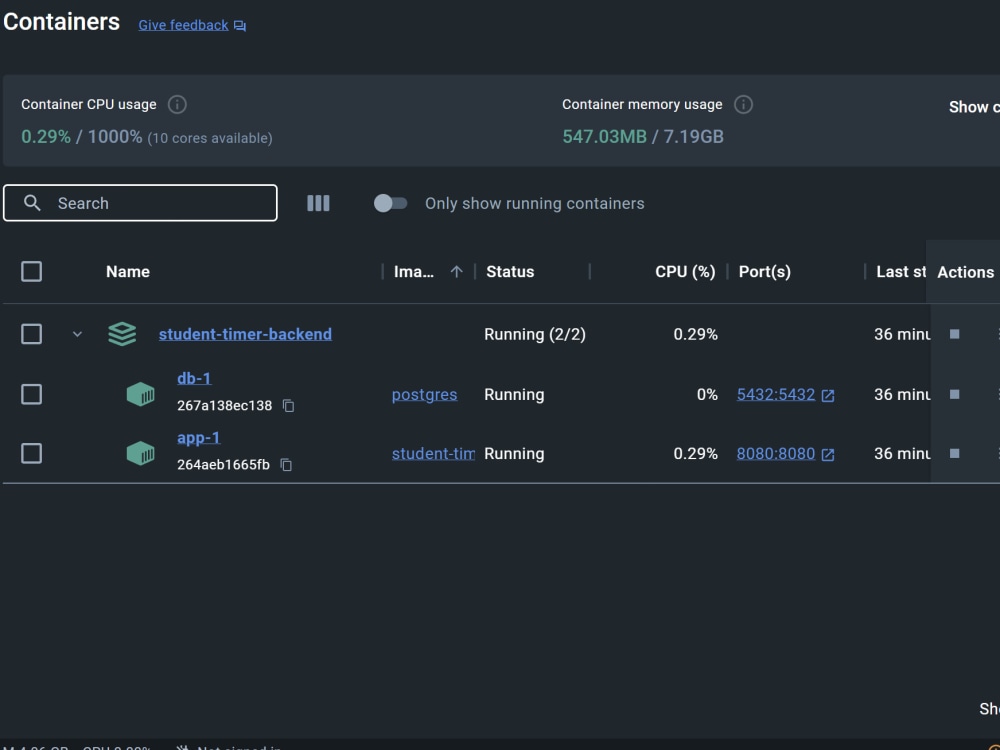Open the column display options icon
This screenshot has height=750, width=1000.
318,203
